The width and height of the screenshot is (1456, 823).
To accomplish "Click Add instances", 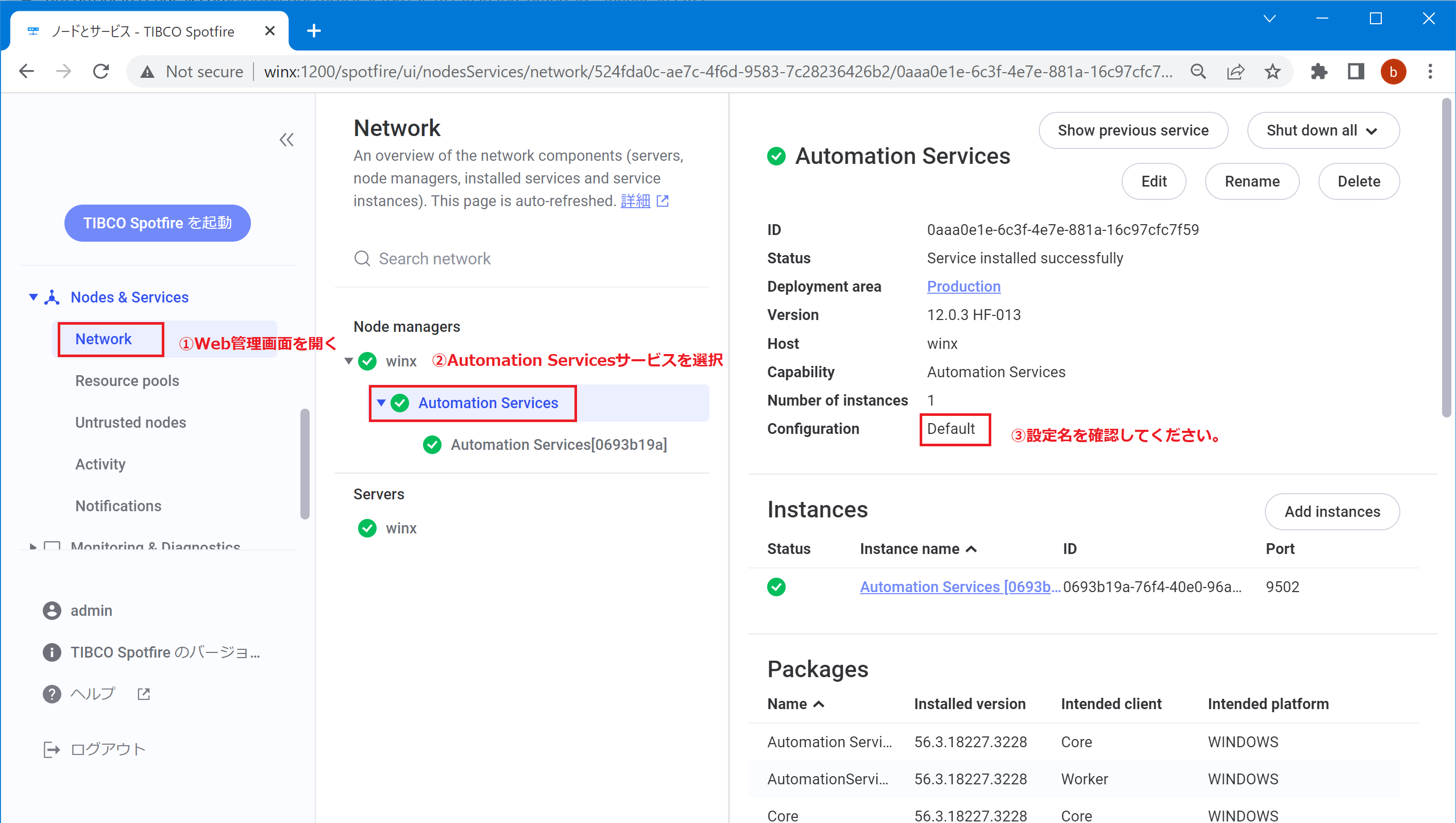I will pyautogui.click(x=1332, y=512).
